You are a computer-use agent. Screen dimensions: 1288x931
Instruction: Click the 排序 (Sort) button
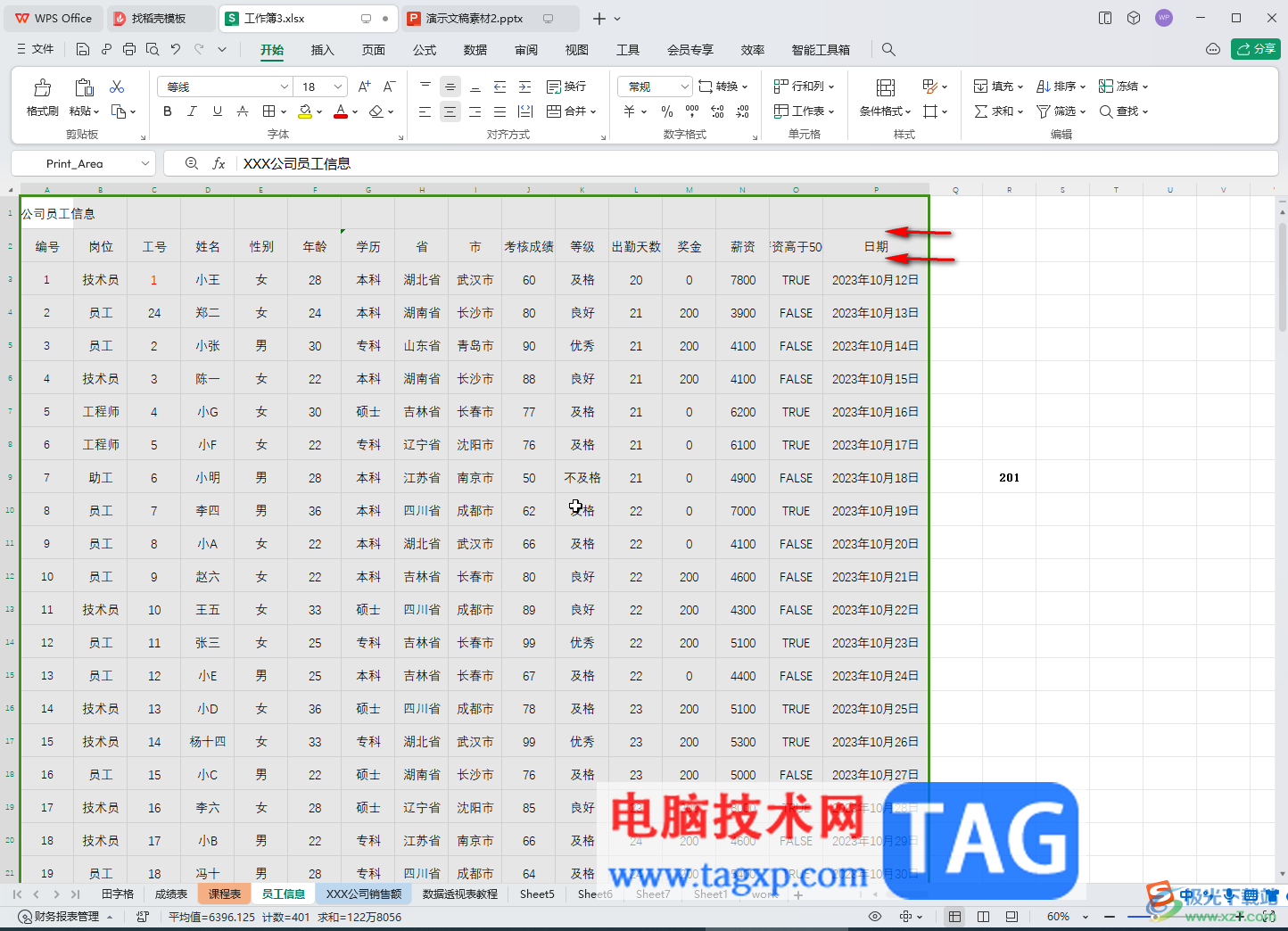1061,87
